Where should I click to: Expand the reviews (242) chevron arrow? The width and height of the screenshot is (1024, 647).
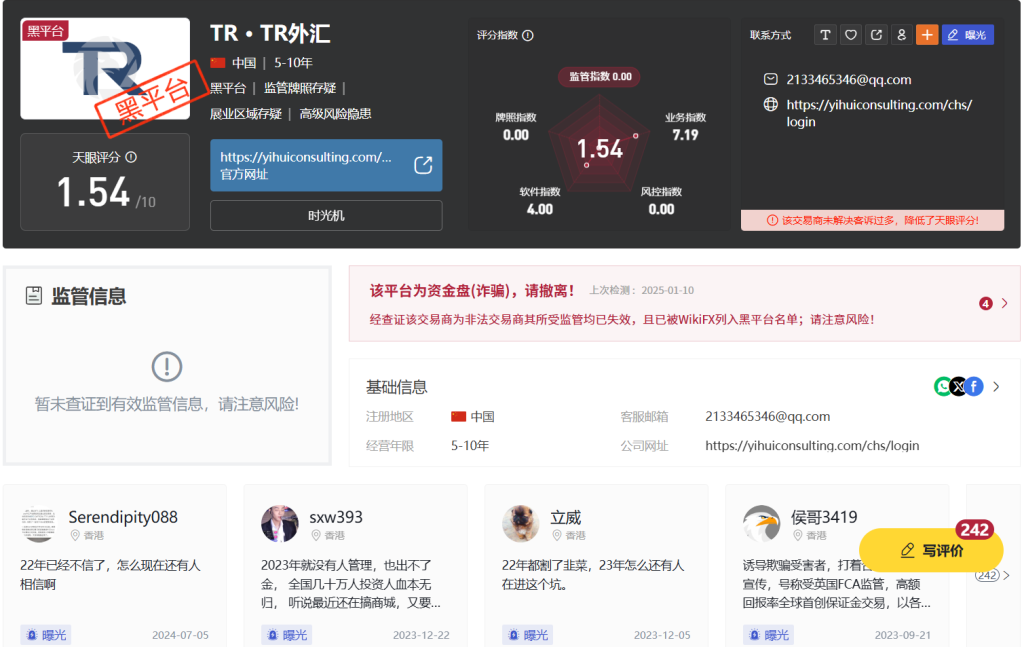[1006, 575]
